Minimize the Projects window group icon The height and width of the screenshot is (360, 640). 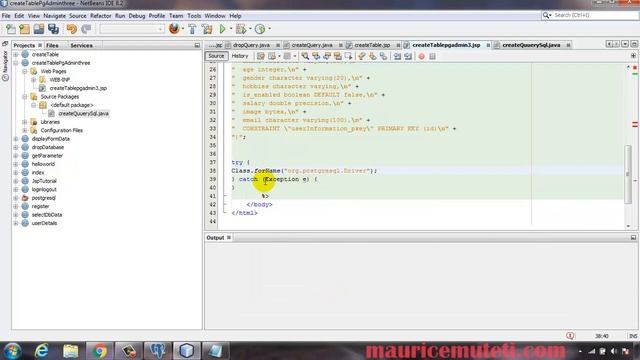[197, 45]
